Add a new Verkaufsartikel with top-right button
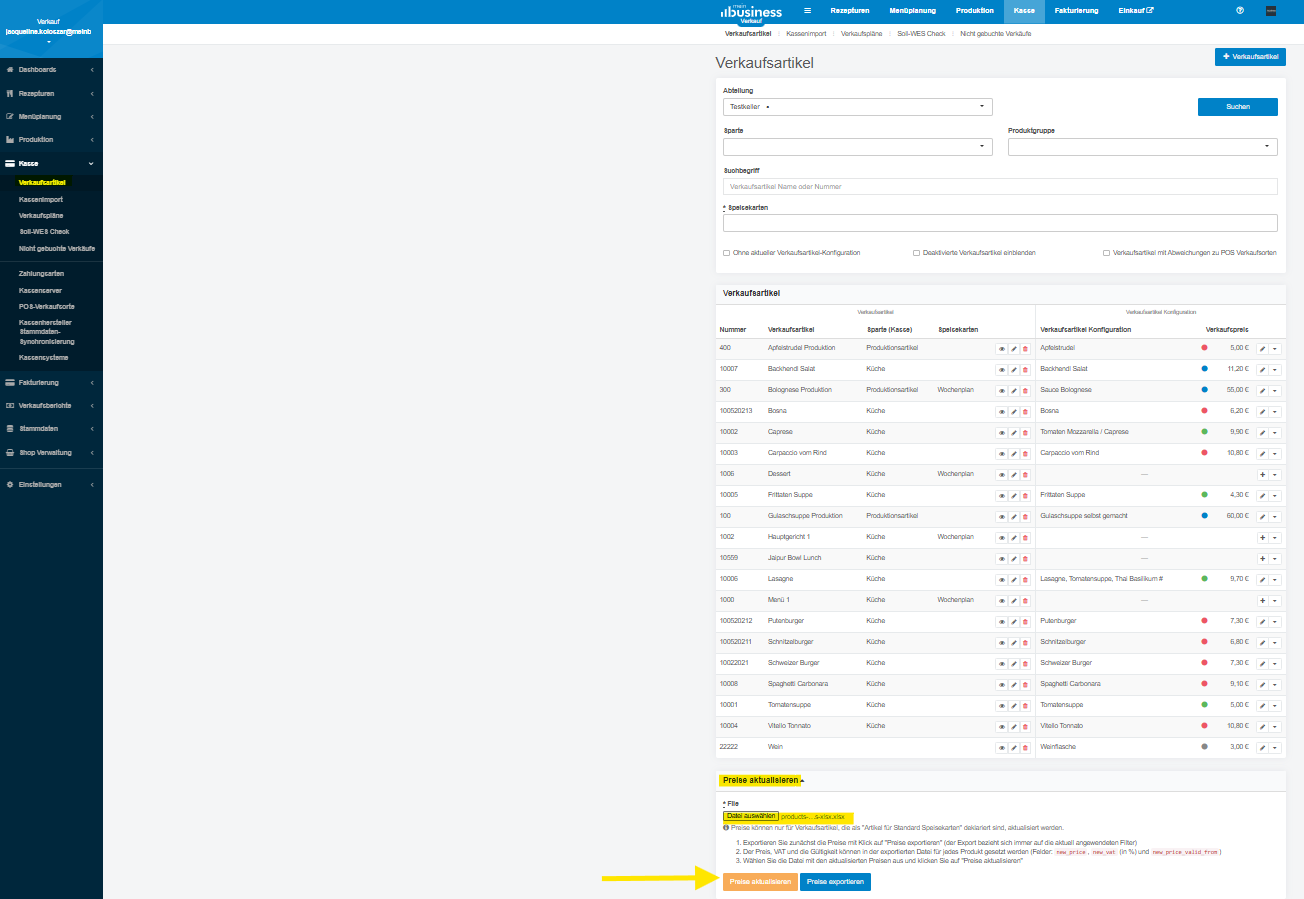 [1250, 57]
